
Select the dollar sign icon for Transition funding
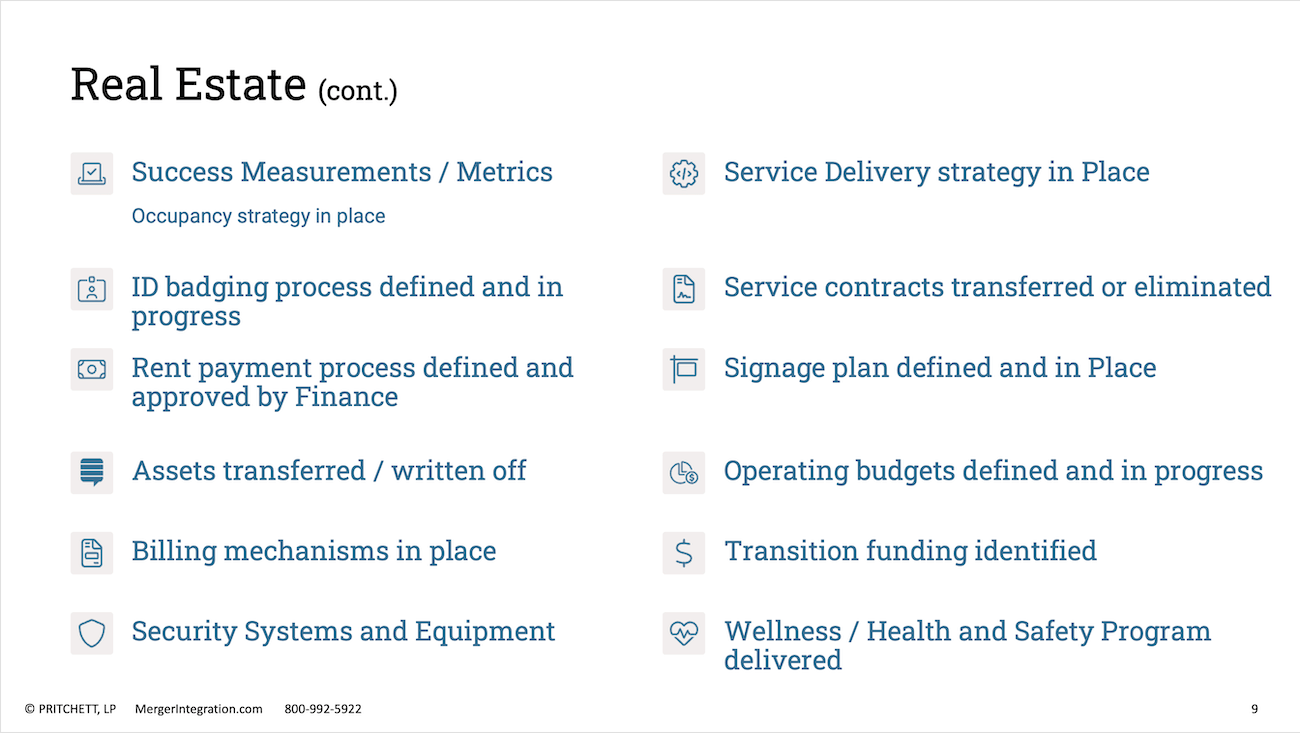[x=683, y=552]
